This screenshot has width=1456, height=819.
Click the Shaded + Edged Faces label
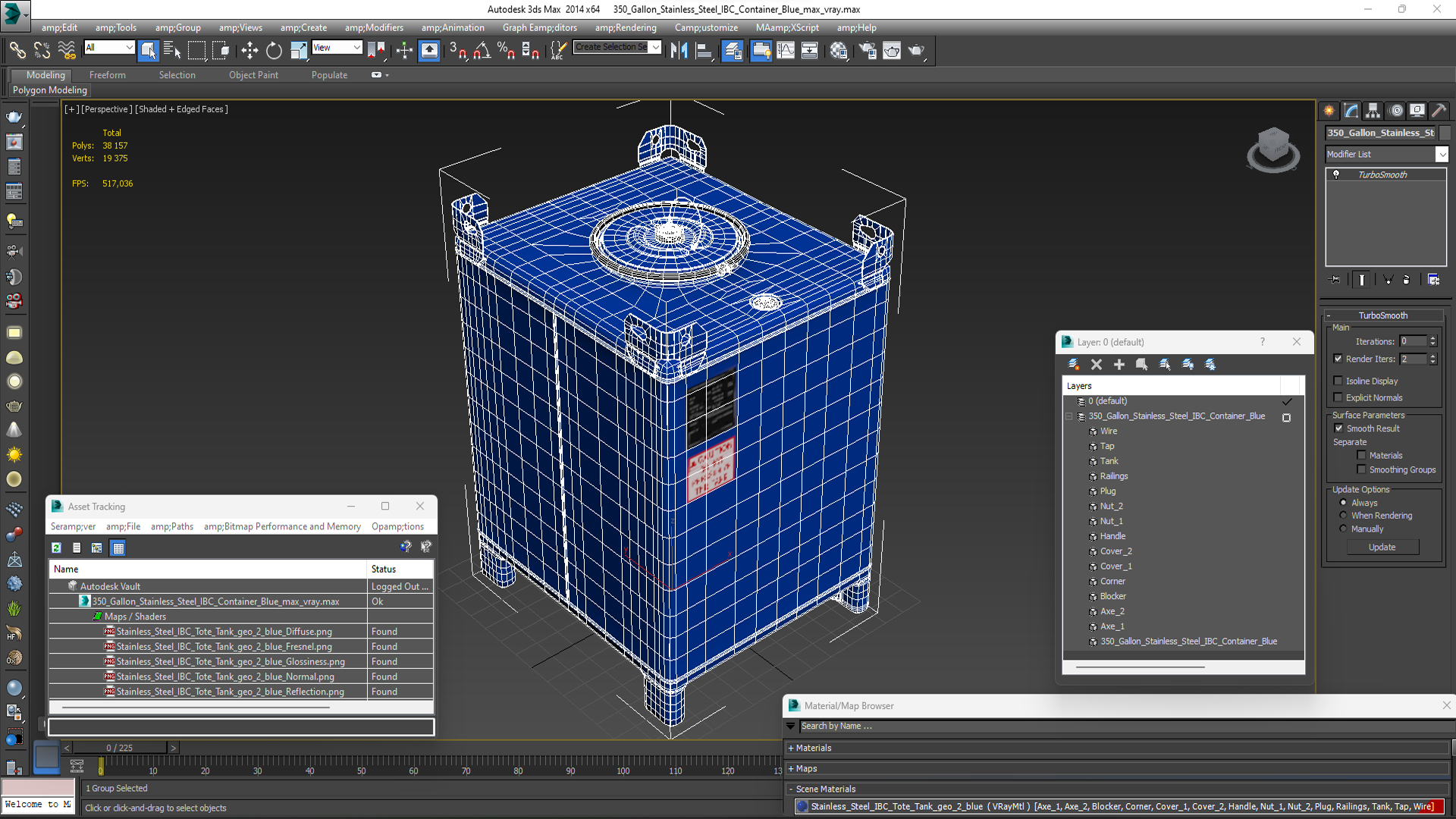[181, 109]
